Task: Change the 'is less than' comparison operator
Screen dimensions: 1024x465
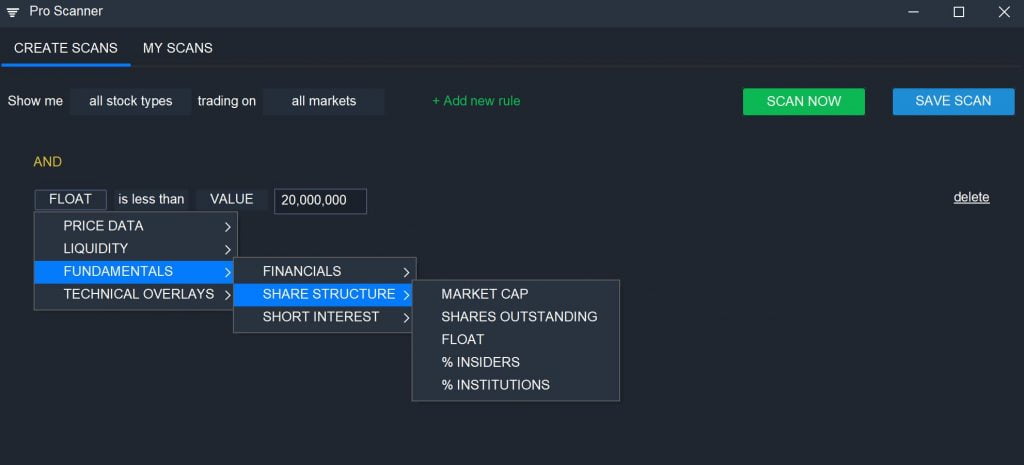Action: click(x=151, y=200)
